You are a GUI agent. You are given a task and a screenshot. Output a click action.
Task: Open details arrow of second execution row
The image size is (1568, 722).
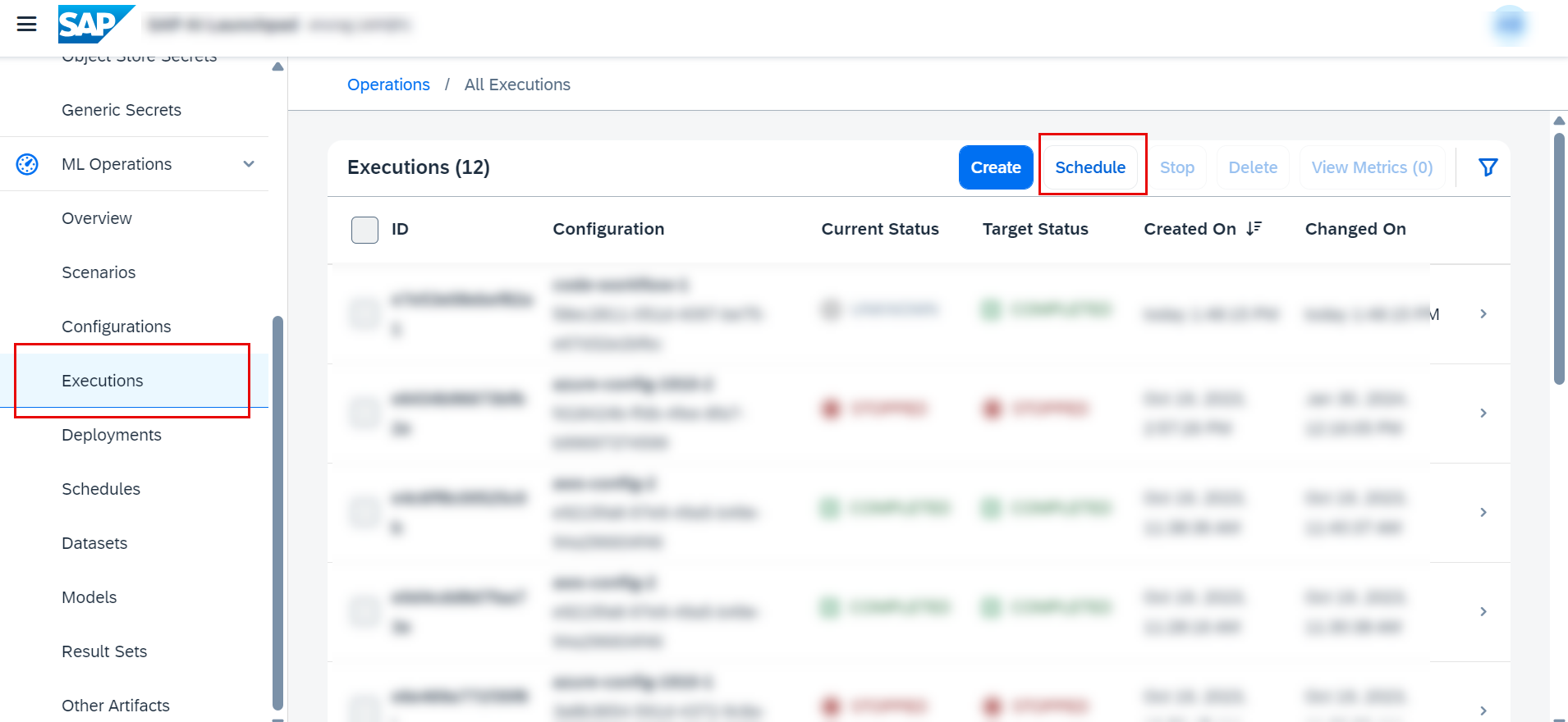(1483, 414)
